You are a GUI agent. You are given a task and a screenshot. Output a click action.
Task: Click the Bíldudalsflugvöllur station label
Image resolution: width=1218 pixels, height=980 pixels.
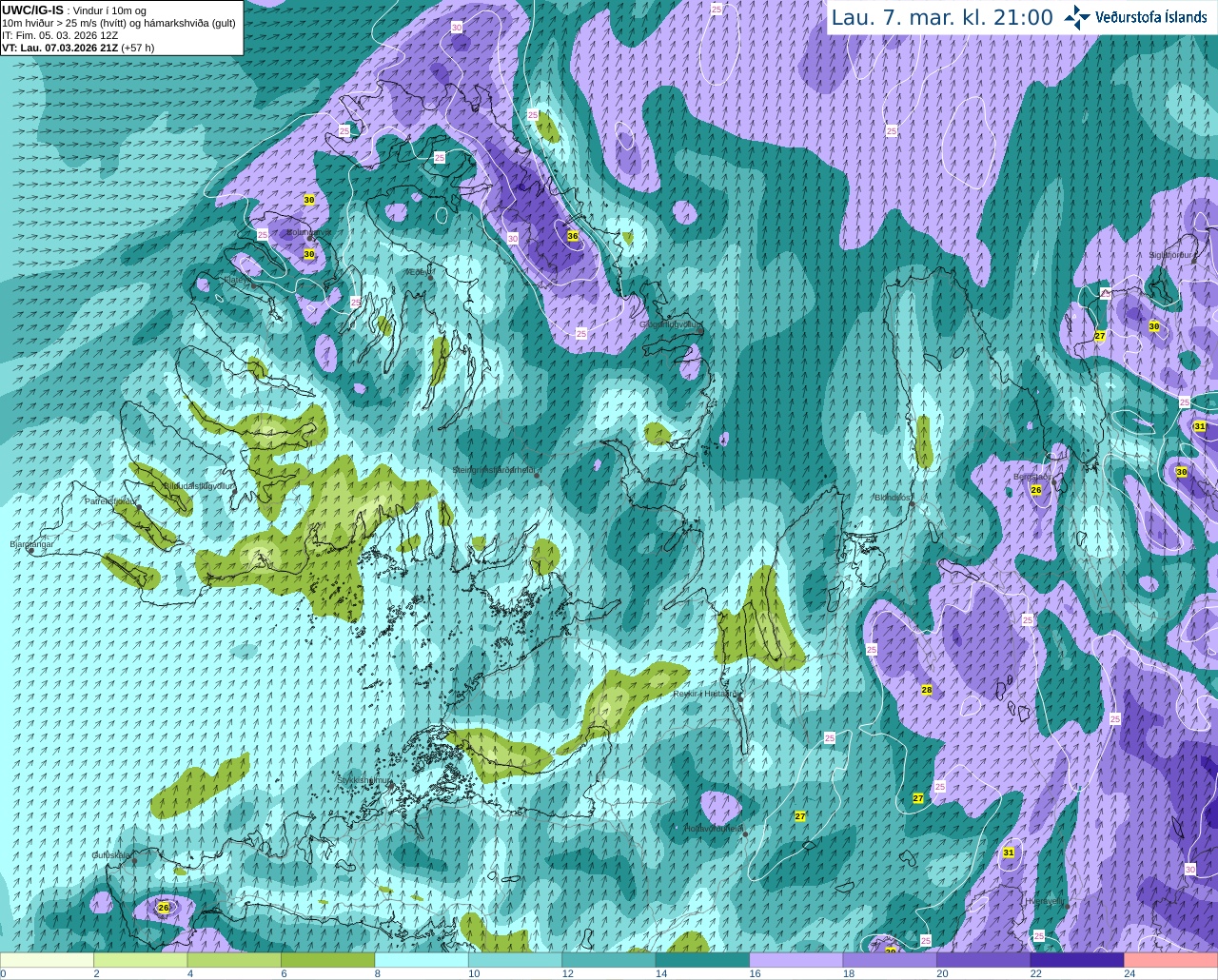[198, 485]
